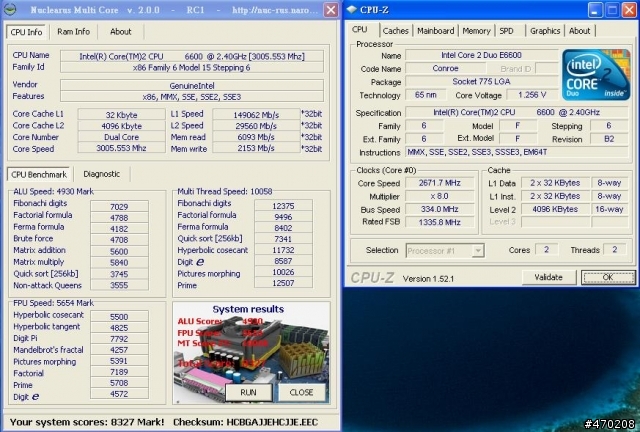Open the Processor #1 selection dropdown
640x432 pixels.
click(477, 250)
